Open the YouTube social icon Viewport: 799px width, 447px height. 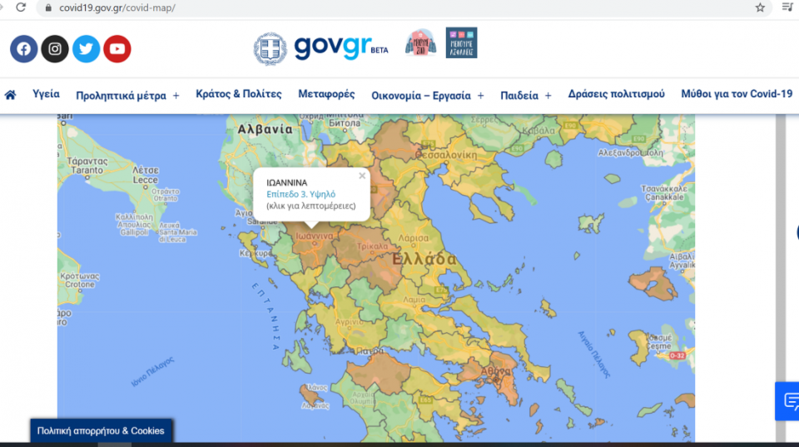click(x=117, y=48)
